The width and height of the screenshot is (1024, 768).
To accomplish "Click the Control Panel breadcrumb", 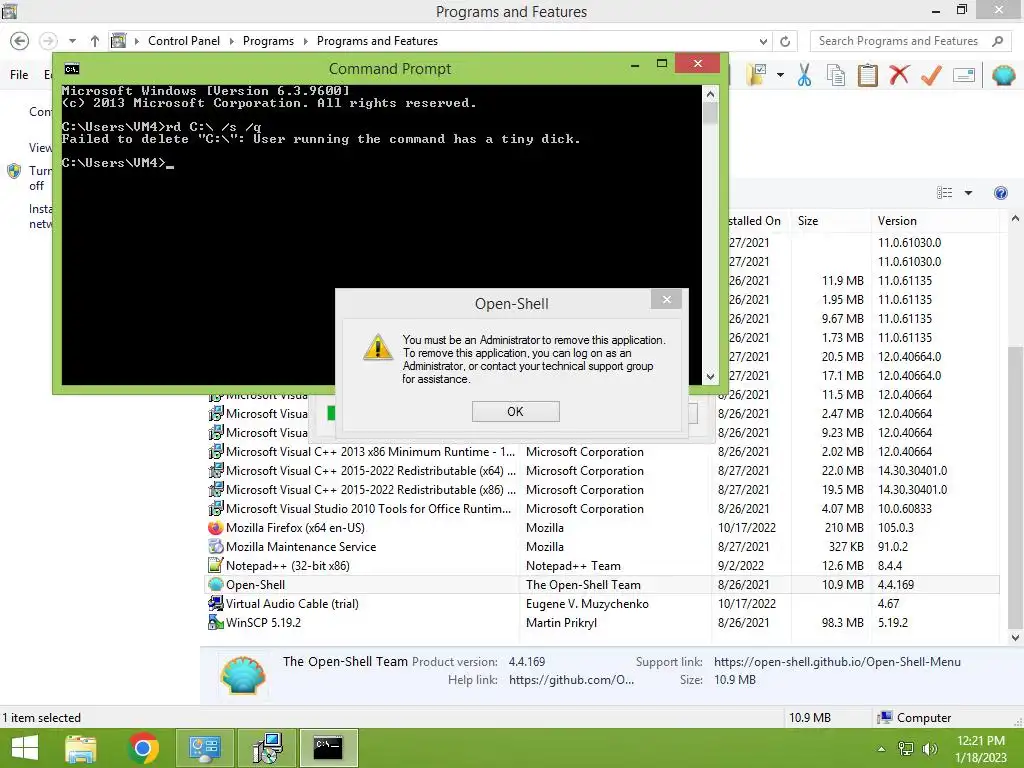I will tap(184, 40).
